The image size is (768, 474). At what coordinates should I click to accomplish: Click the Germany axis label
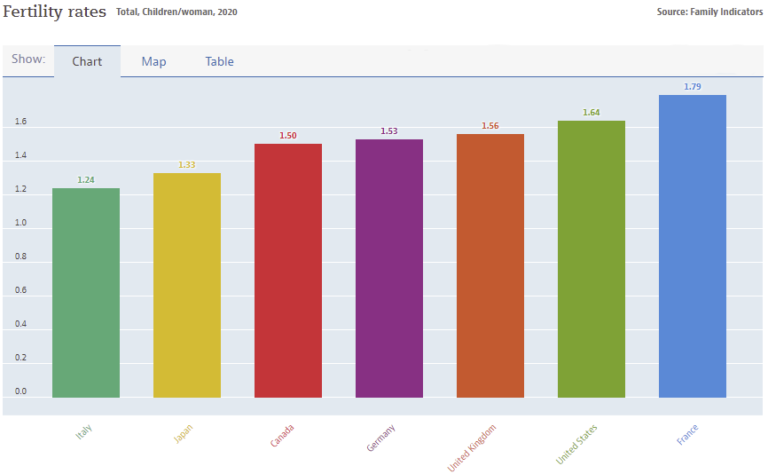[383, 437]
